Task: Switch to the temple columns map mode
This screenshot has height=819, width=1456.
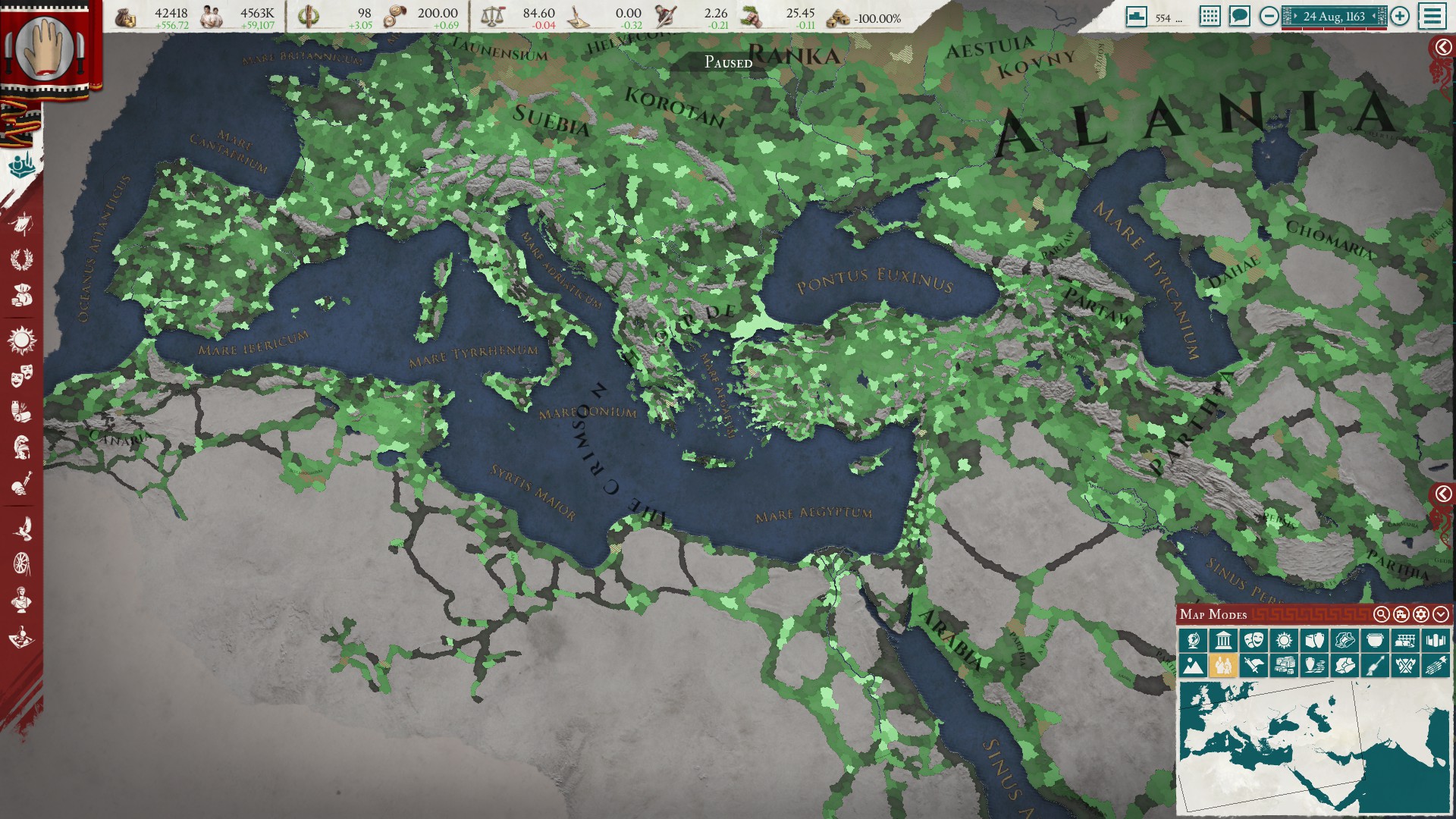Action: (1223, 640)
